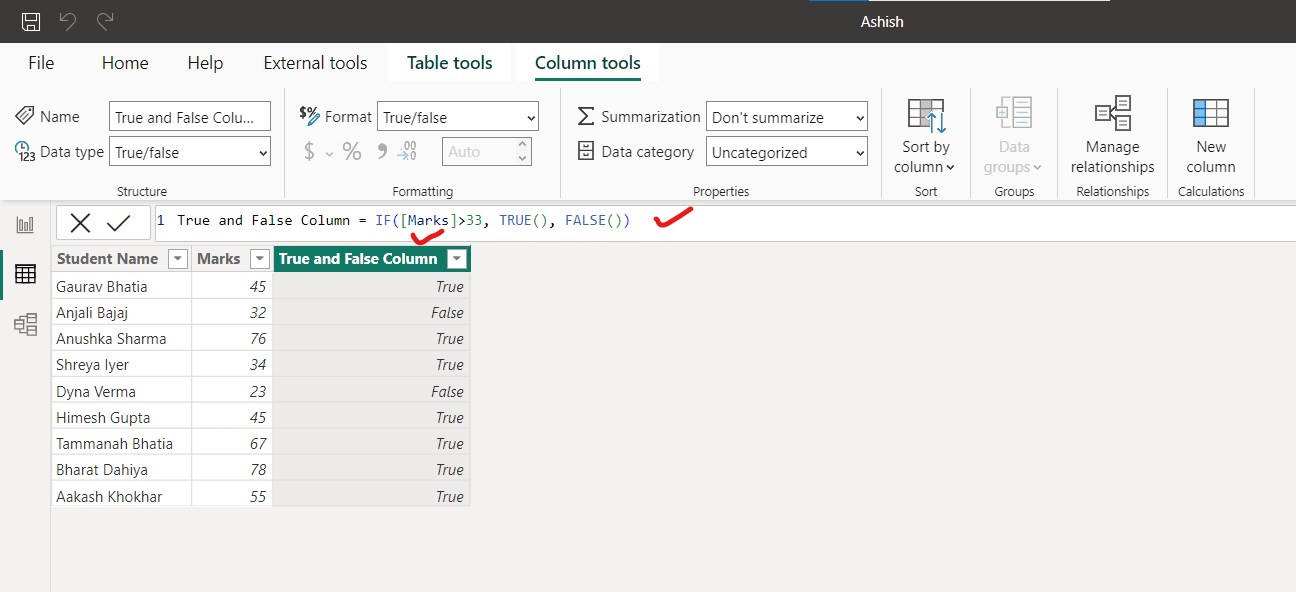Open the Format dropdown showing True/false
The height and width of the screenshot is (592, 1296).
(x=457, y=116)
